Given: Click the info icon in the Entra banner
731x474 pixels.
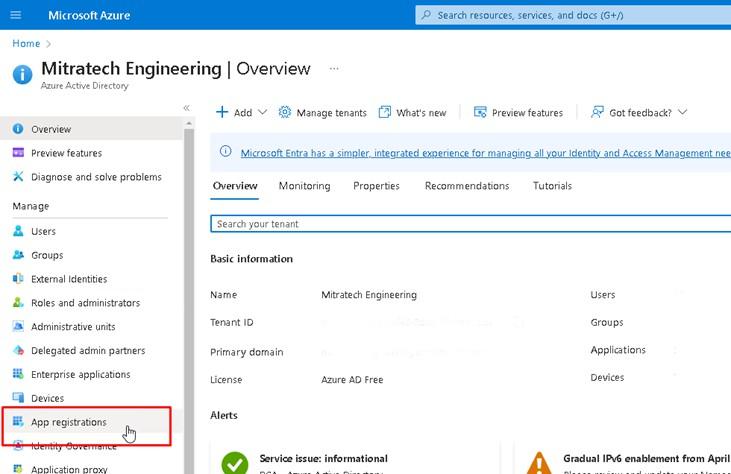Looking at the screenshot, I should tap(225, 151).
